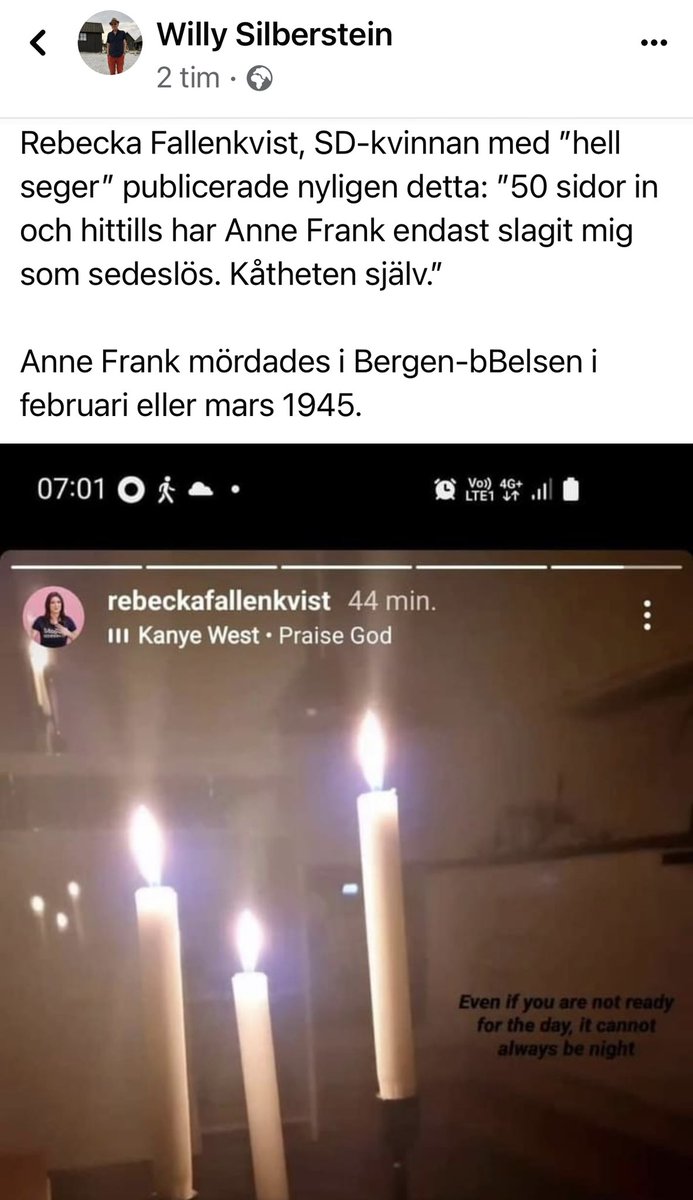This screenshot has width=693, height=1200.
Task: Tap the 07:01 clock in status bar
Action: pyautogui.click(x=70, y=490)
